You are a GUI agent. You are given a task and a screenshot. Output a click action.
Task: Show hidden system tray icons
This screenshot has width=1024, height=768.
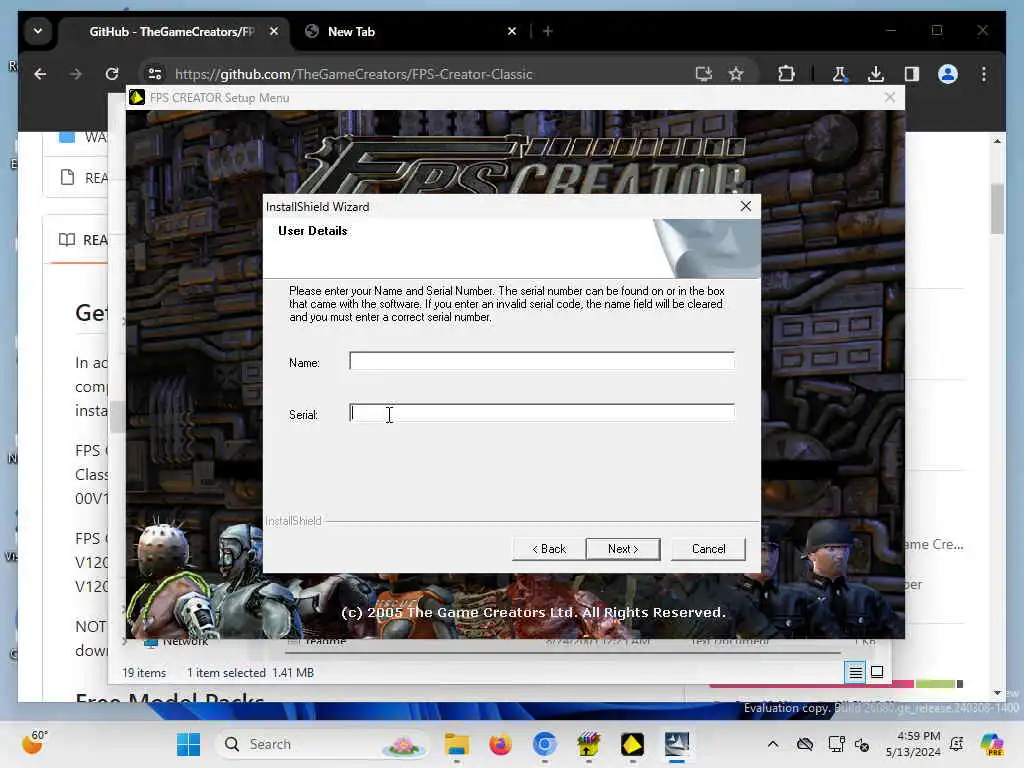tap(773, 744)
